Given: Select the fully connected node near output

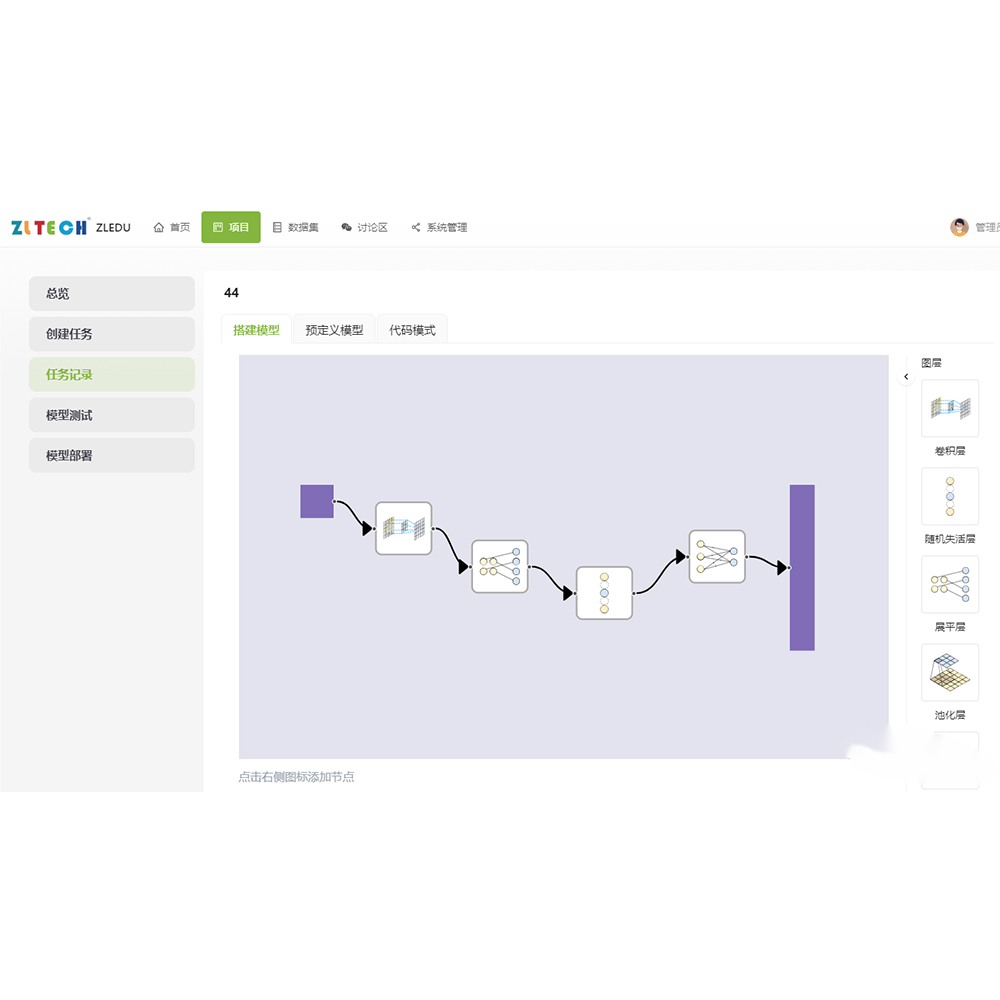Looking at the screenshot, I should point(717,557).
